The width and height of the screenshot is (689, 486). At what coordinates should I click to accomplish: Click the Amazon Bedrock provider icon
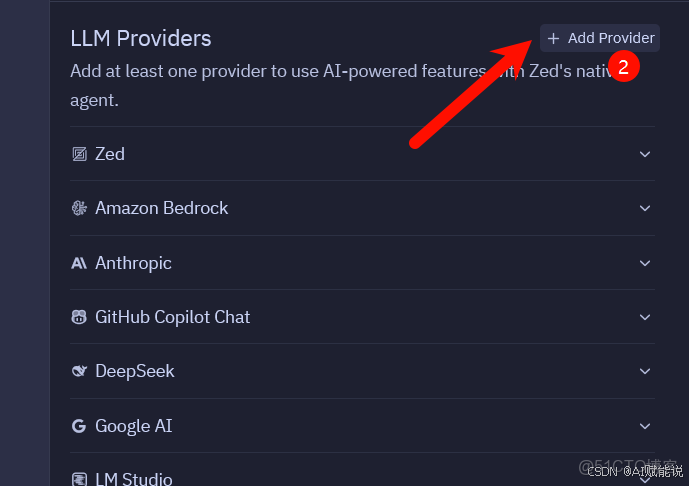pyautogui.click(x=79, y=208)
